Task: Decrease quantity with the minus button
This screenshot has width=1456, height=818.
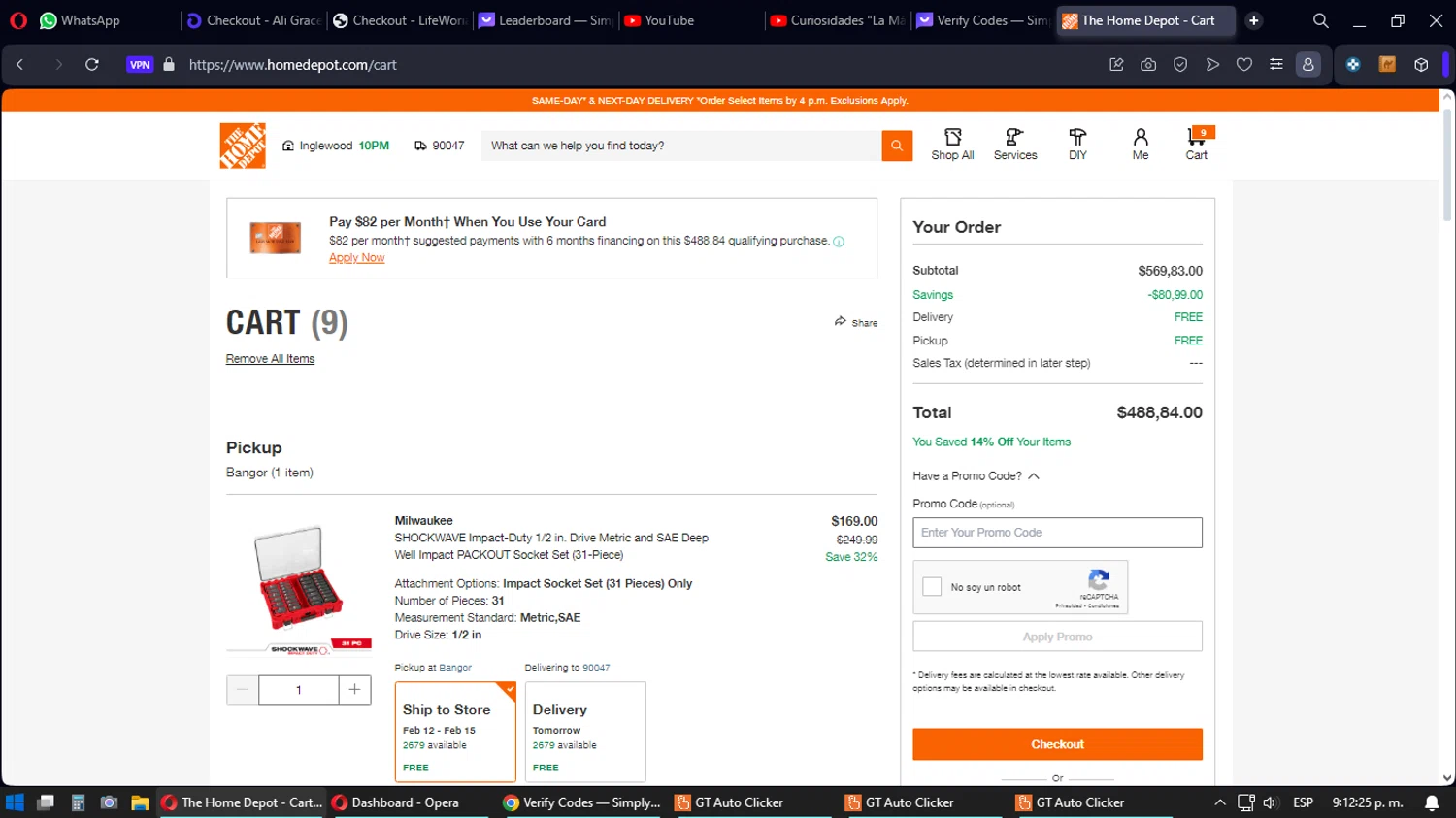Action: 243,690
